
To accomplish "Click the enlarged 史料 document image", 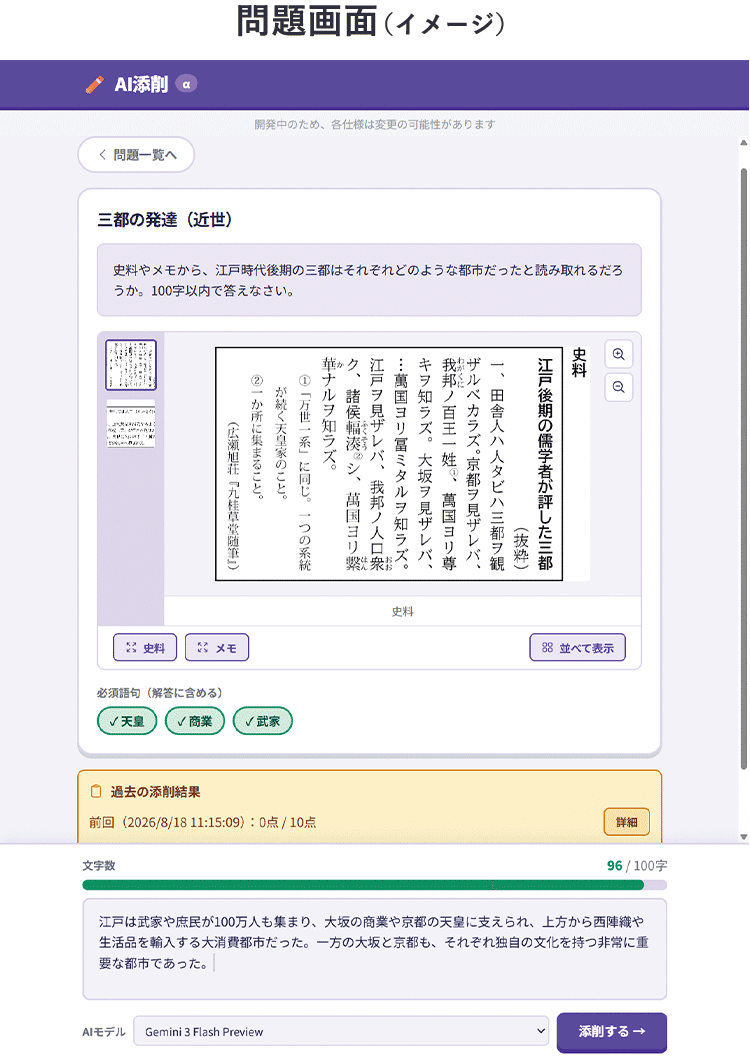I will [402, 464].
